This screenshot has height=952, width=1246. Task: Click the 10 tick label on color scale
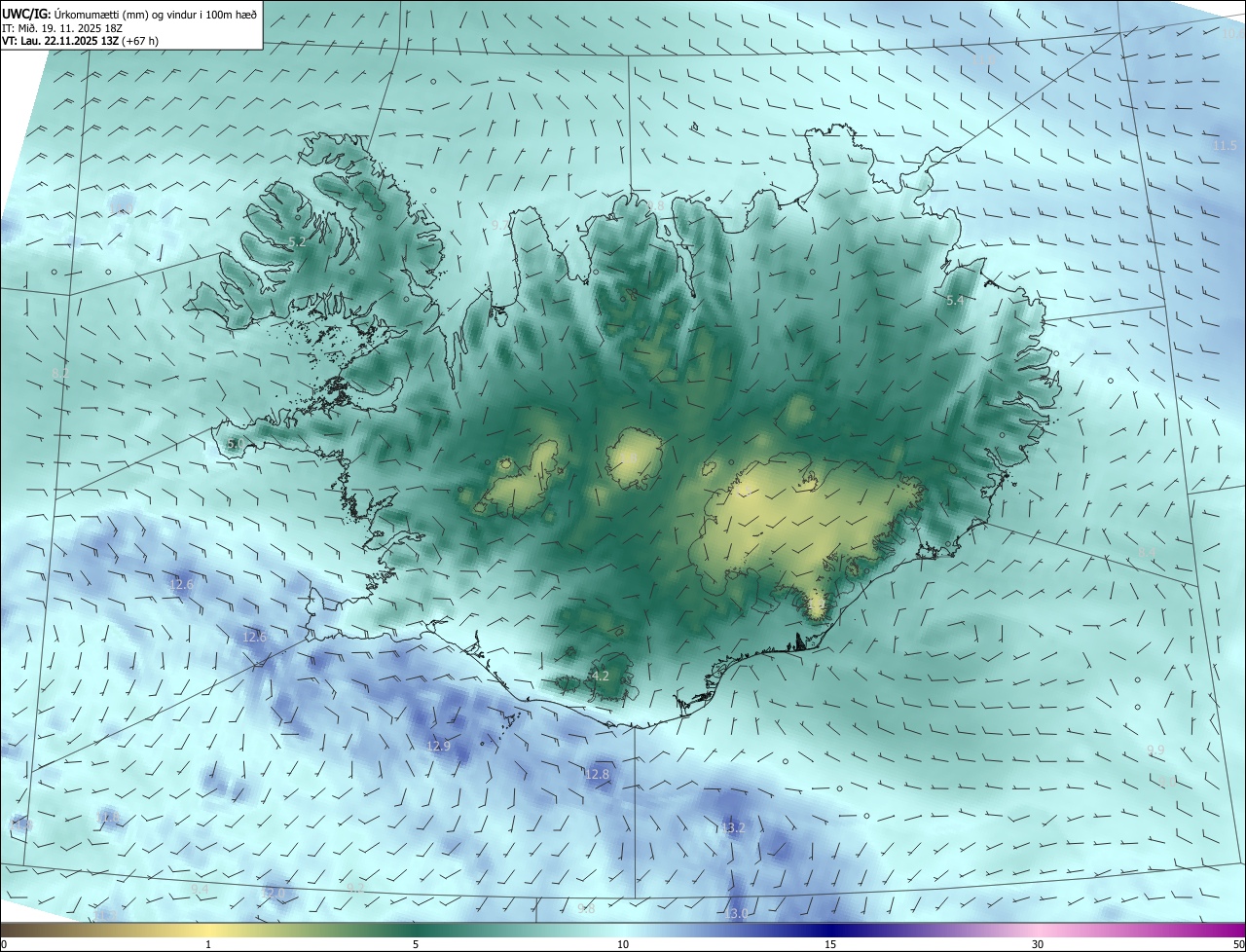click(x=623, y=945)
